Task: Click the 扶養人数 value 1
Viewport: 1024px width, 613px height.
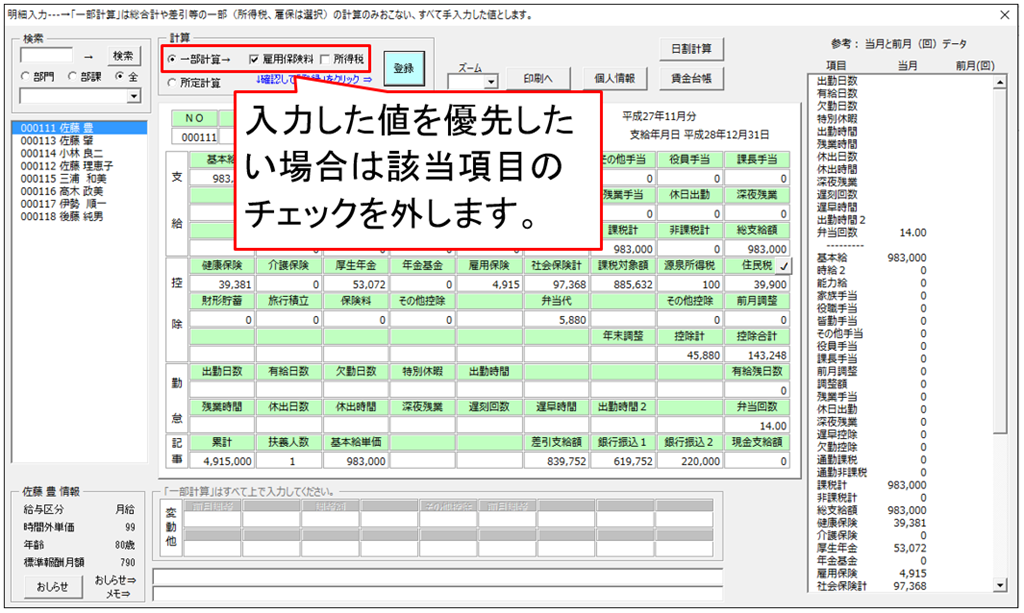Action: point(289,461)
